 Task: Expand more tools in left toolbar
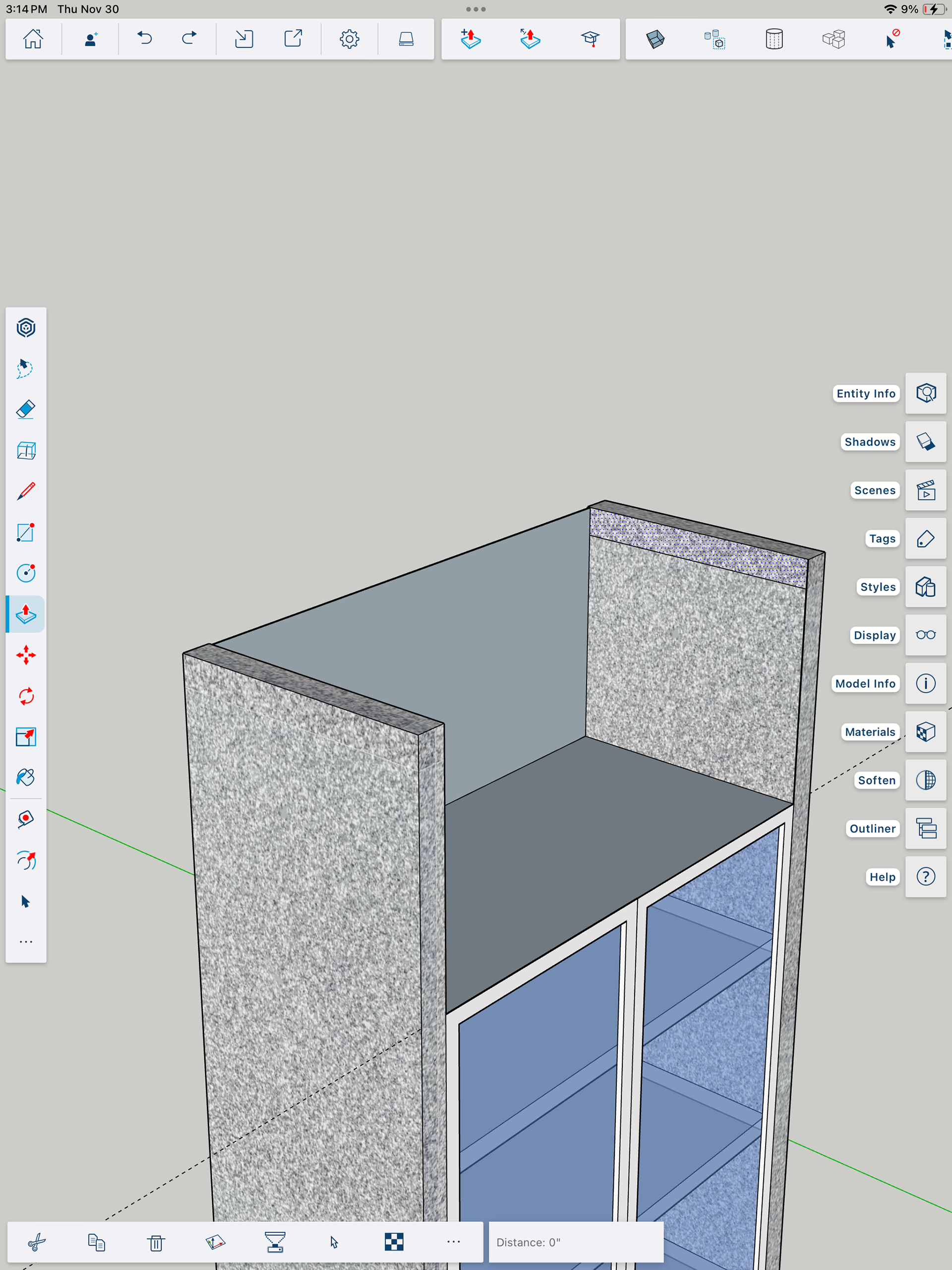(26, 942)
